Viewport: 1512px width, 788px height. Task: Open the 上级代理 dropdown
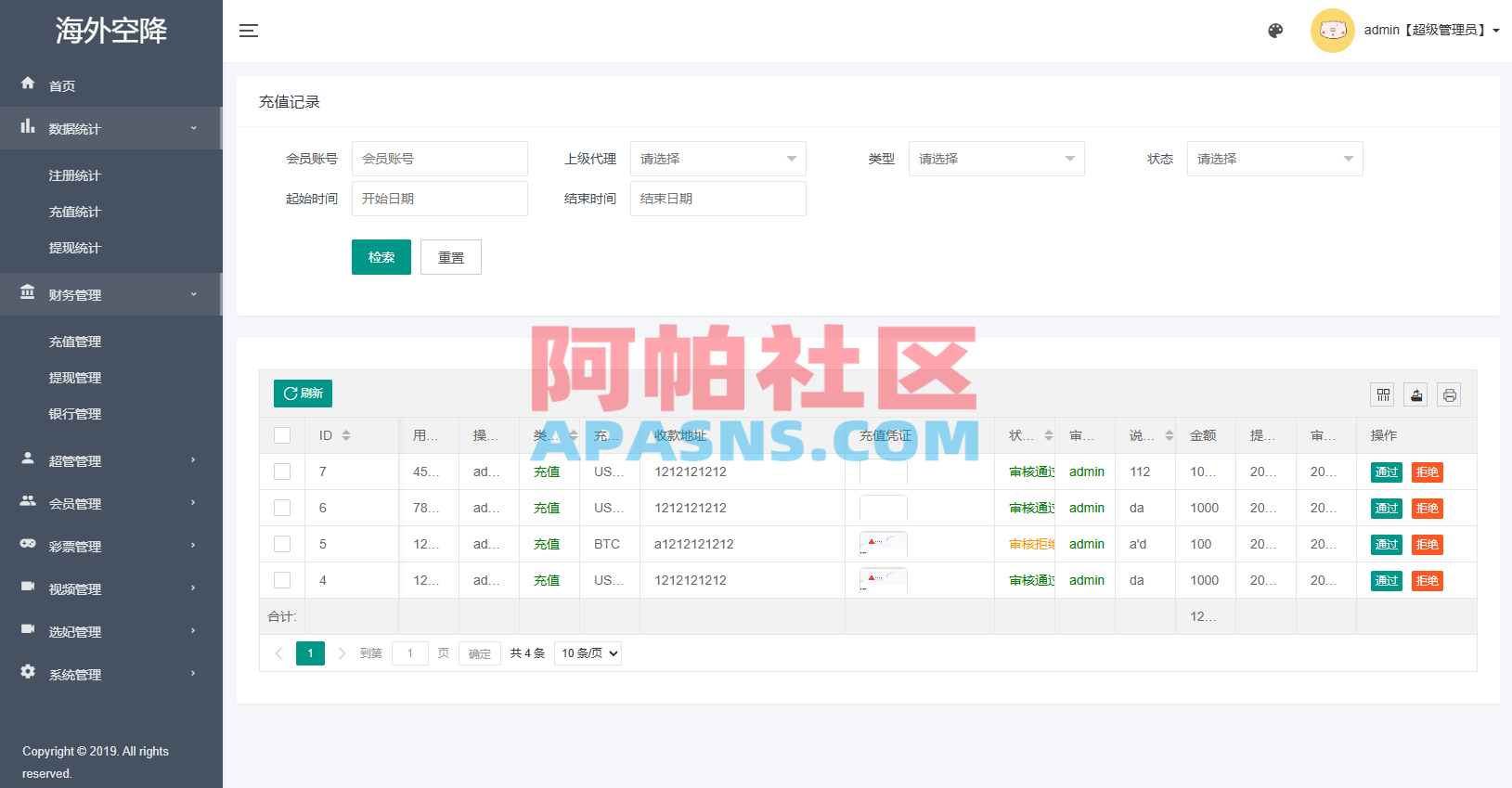click(x=717, y=159)
